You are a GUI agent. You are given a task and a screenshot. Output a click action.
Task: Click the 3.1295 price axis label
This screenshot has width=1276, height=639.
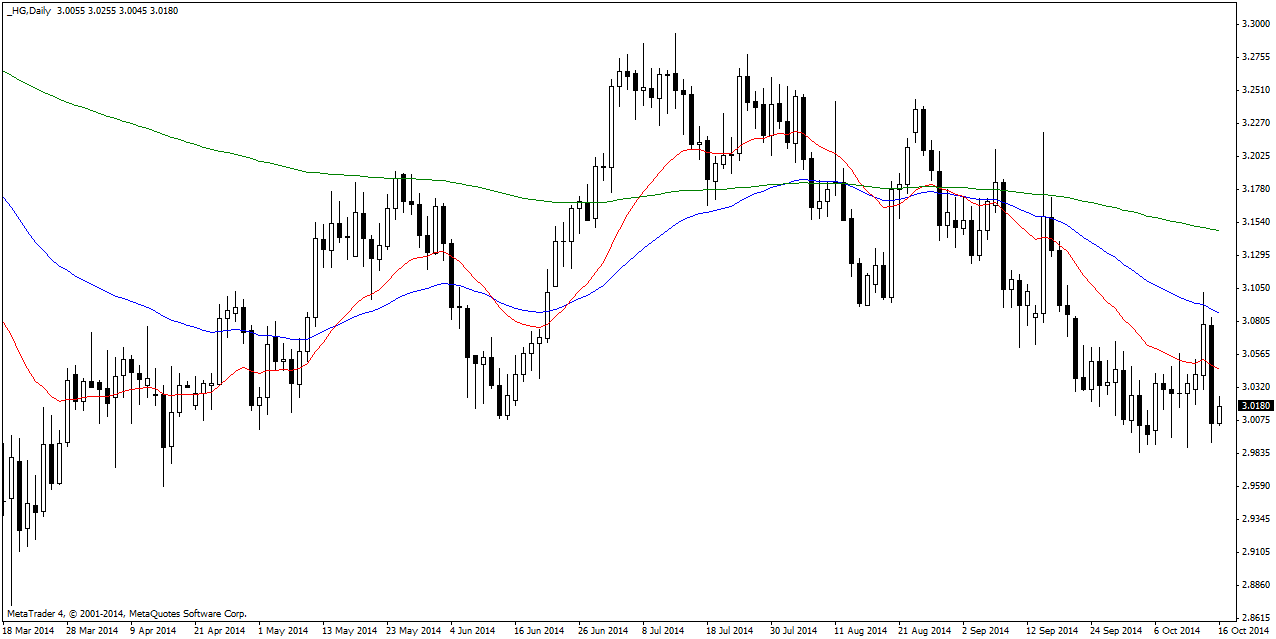pos(1255,255)
